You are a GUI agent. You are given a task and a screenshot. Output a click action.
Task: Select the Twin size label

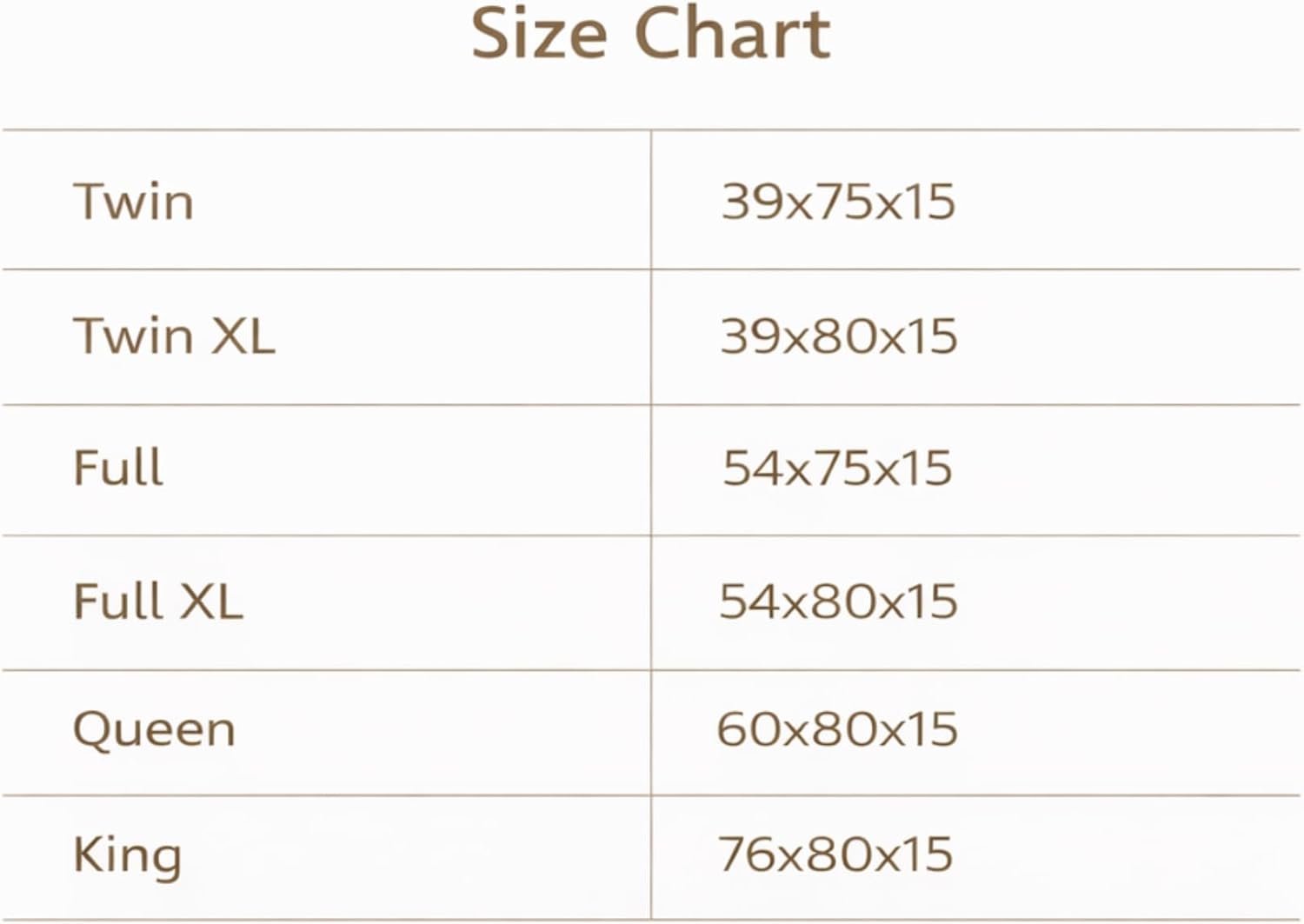[x=133, y=203]
